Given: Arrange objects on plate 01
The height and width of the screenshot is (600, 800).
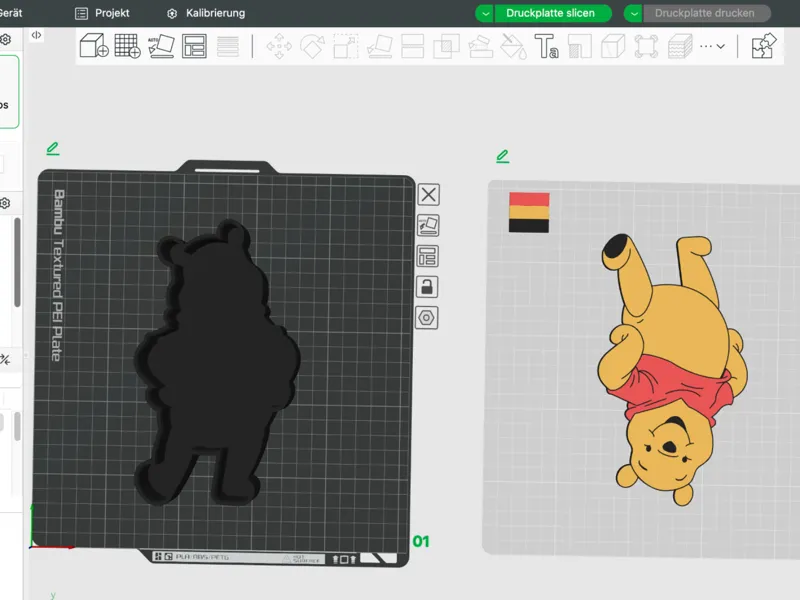Looking at the screenshot, I should point(428,256).
